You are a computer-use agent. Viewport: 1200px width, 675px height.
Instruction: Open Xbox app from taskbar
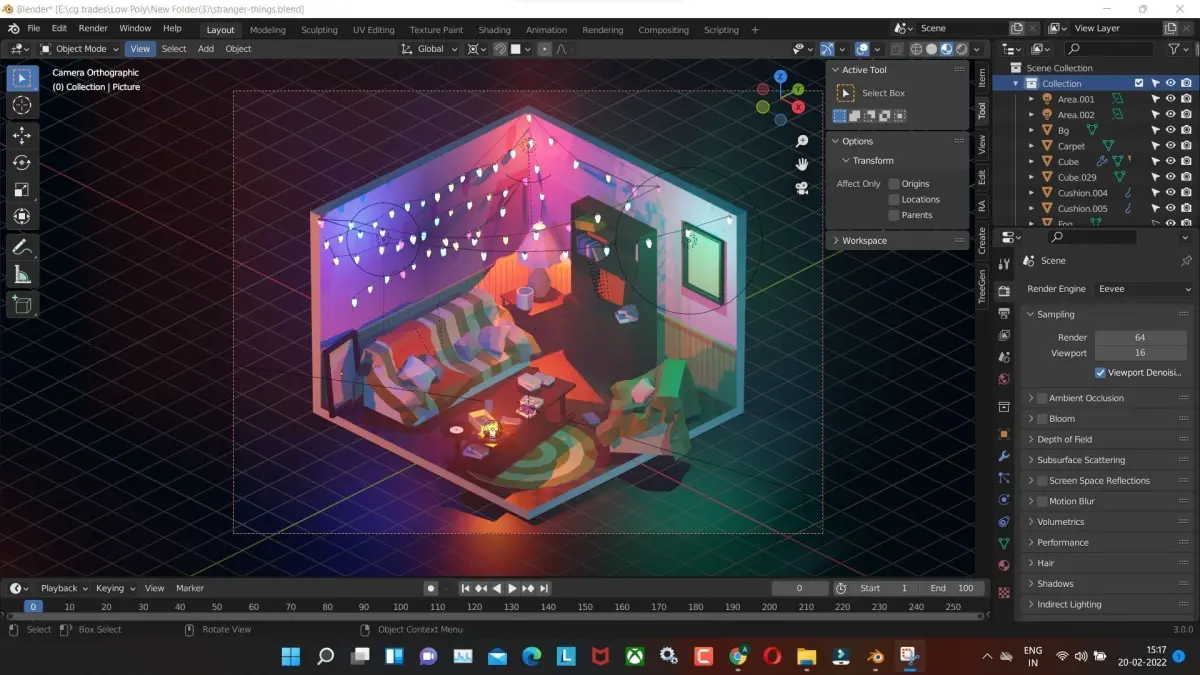coord(635,656)
